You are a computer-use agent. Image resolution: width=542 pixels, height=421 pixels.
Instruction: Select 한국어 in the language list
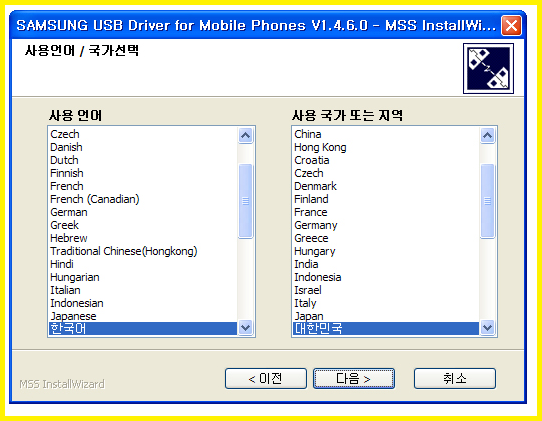coord(143,328)
